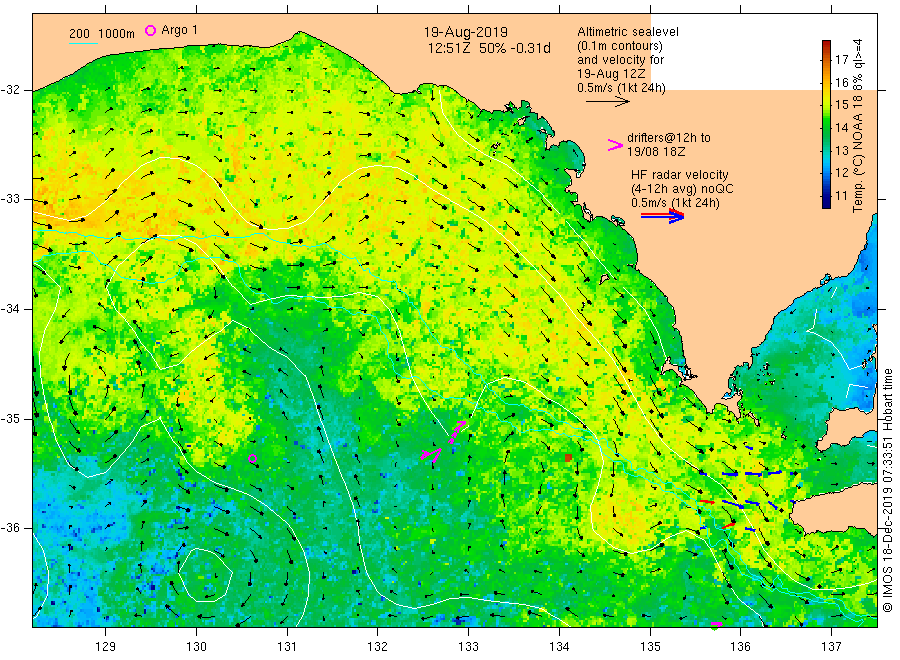Click the 17 label on the temperature scale
900x660 pixels.
point(841,60)
